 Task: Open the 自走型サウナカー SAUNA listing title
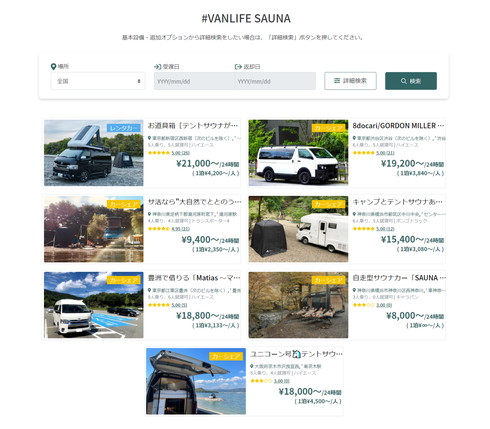point(399,278)
